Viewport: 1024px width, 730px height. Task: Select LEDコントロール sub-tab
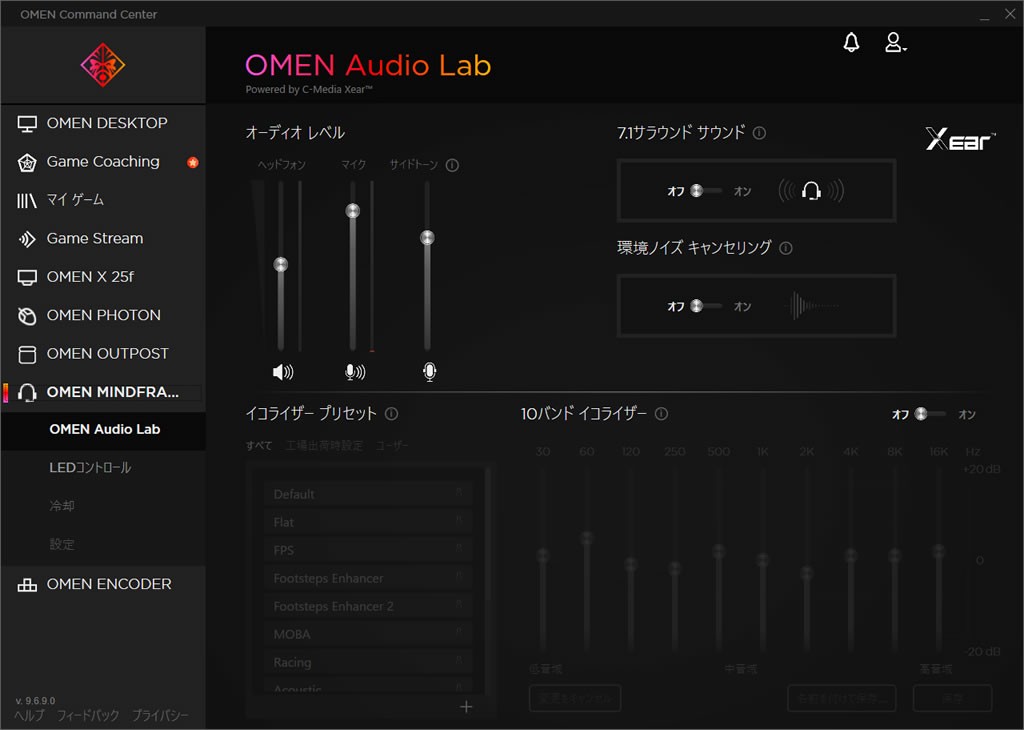click(x=90, y=468)
